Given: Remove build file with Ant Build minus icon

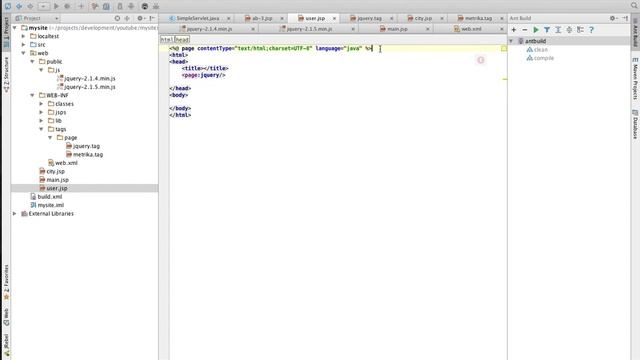Looking at the screenshot, I should pos(525,30).
